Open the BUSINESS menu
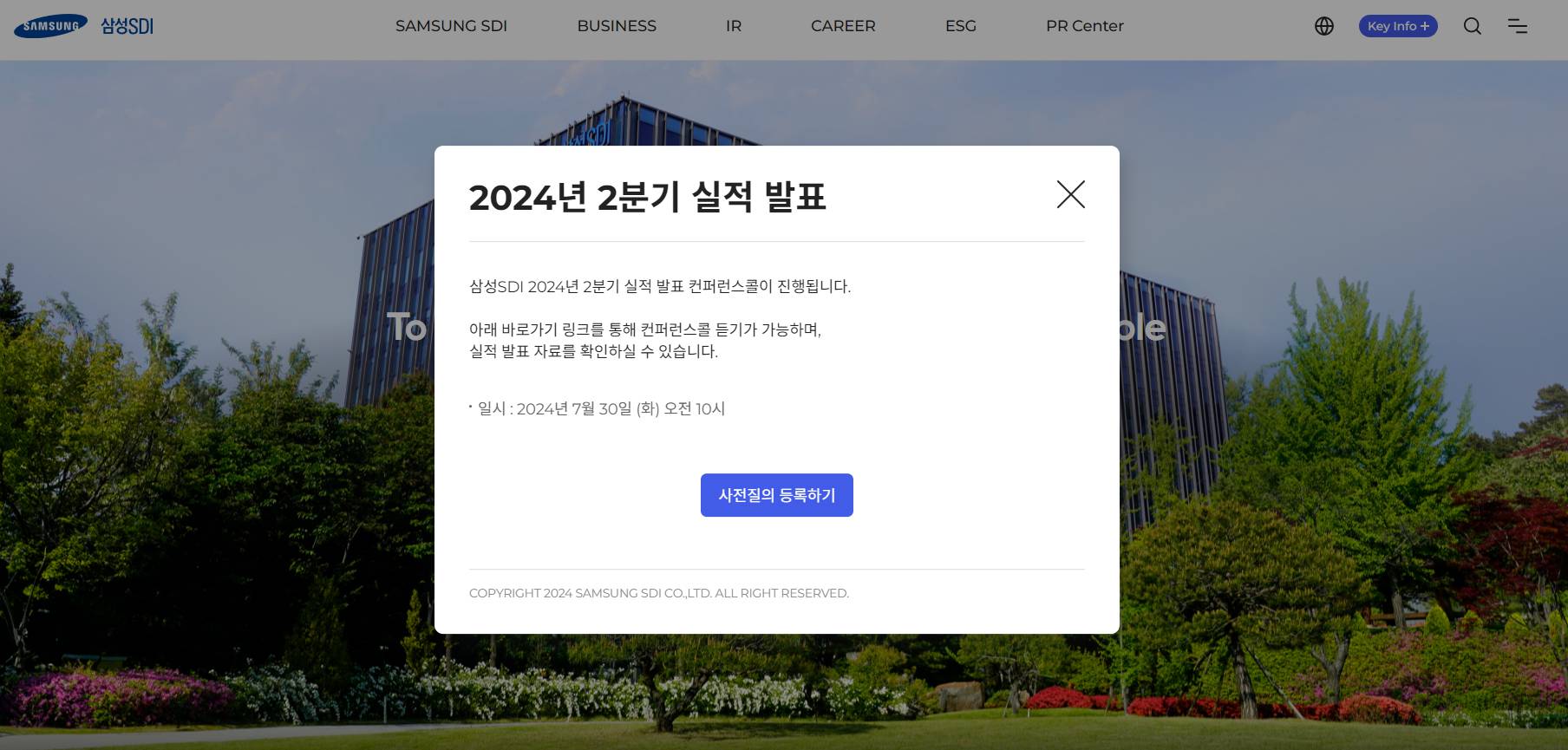The image size is (1568, 750). pos(617,26)
